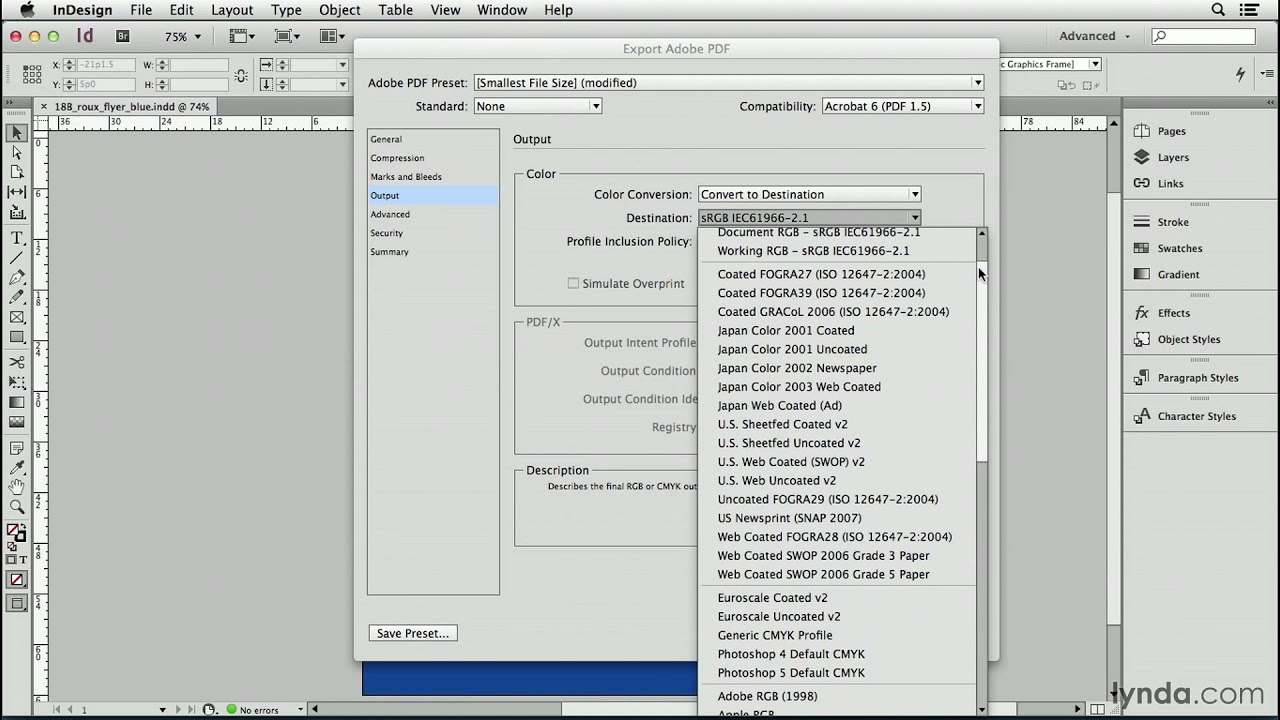Select the Direct Selection tool
The height and width of the screenshot is (720, 1280).
pyautogui.click(x=17, y=153)
